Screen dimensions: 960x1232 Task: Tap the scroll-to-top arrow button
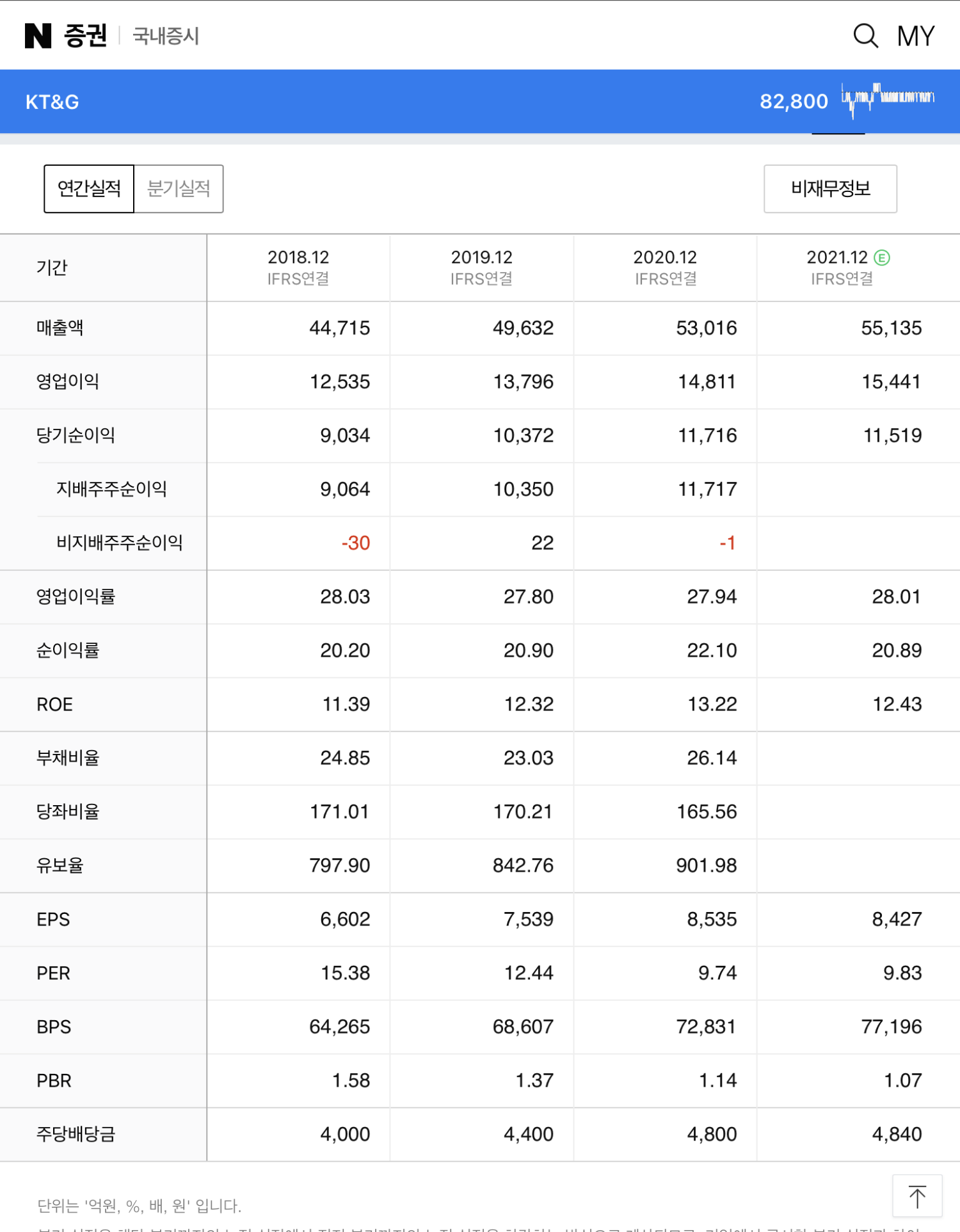917,1196
